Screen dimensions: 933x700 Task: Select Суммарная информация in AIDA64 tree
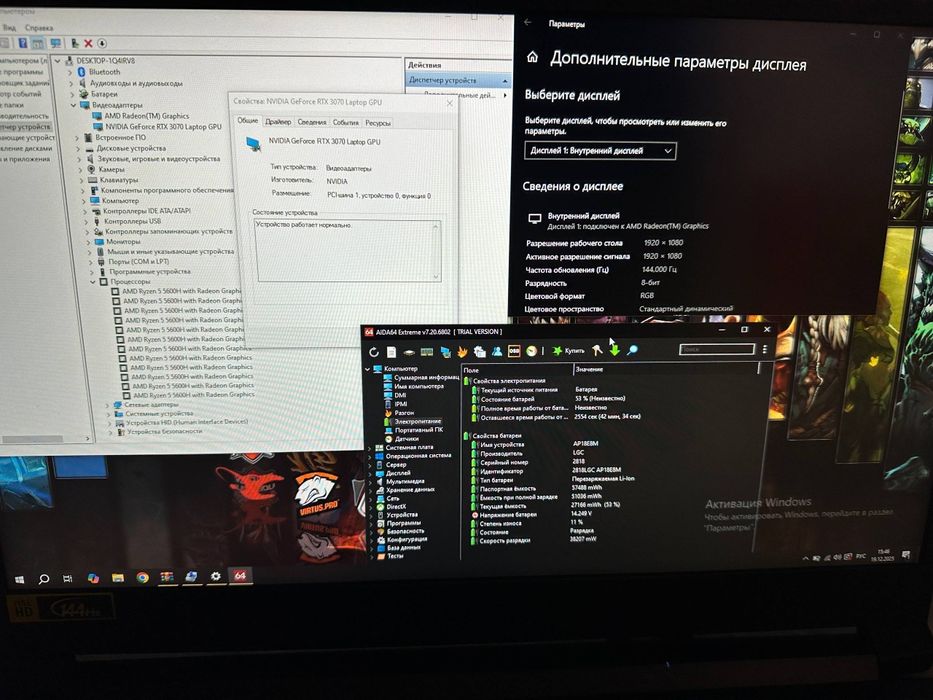coord(426,377)
